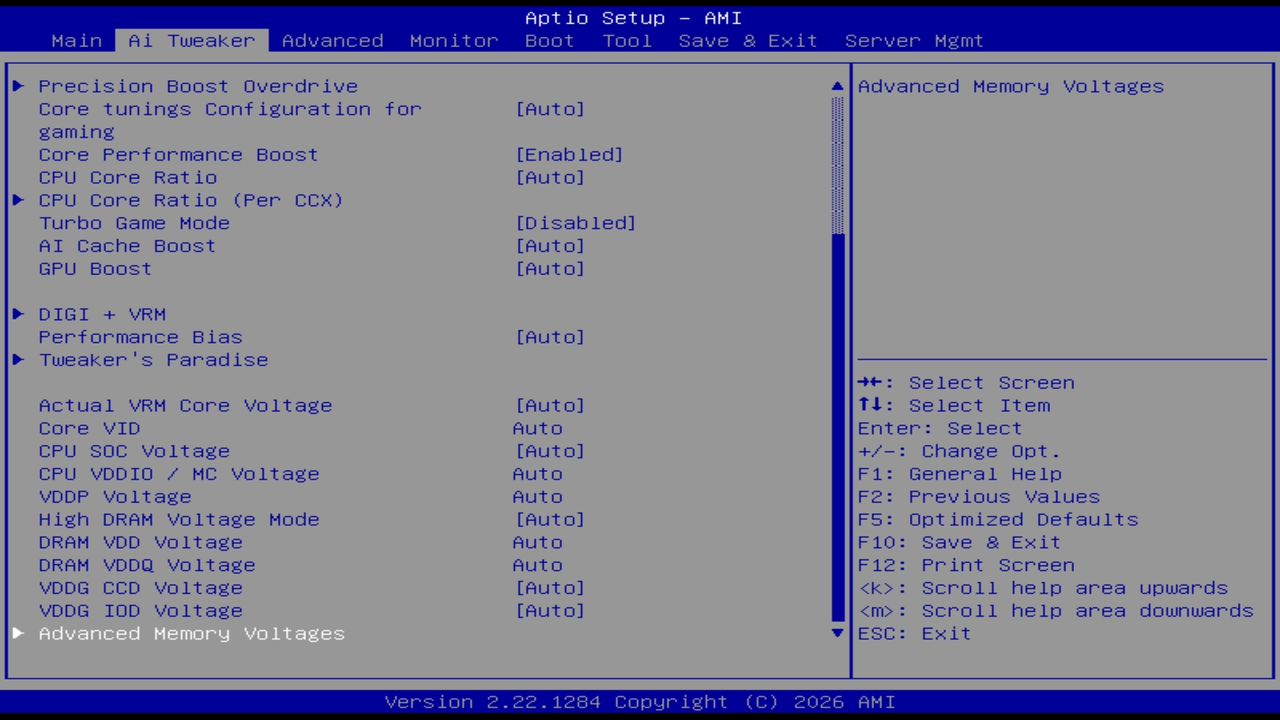The image size is (1280, 720).
Task: Select the Core Performance Boost label
Action: coord(178,155)
